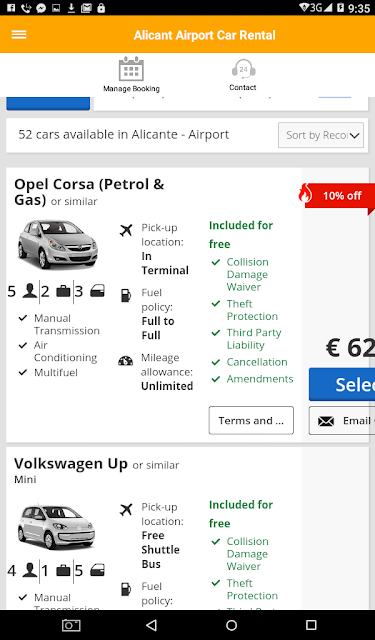
Task: Tap the Opel Corsa Cancellation checkmark
Action: point(216,362)
